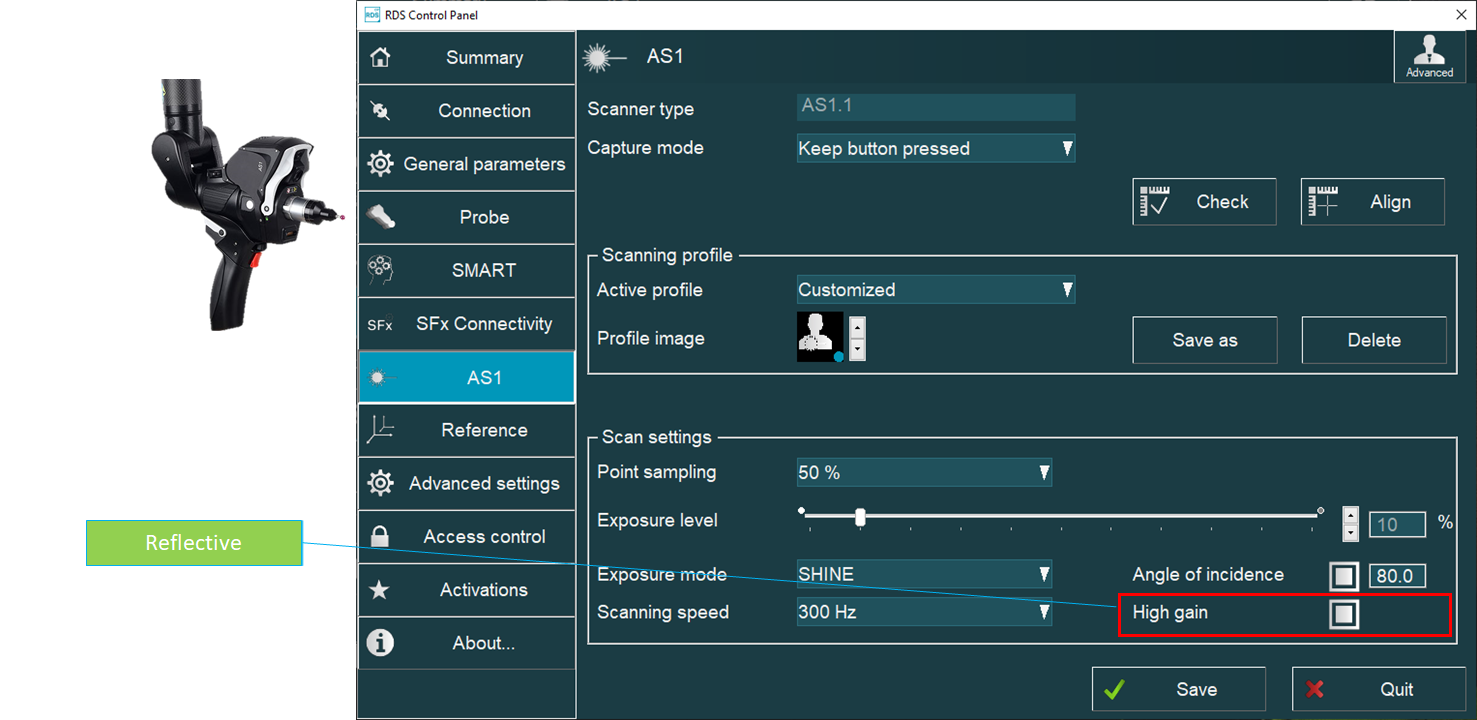1477x720 pixels.
Task: Open the Summary page via the home icon
Action: 381,57
